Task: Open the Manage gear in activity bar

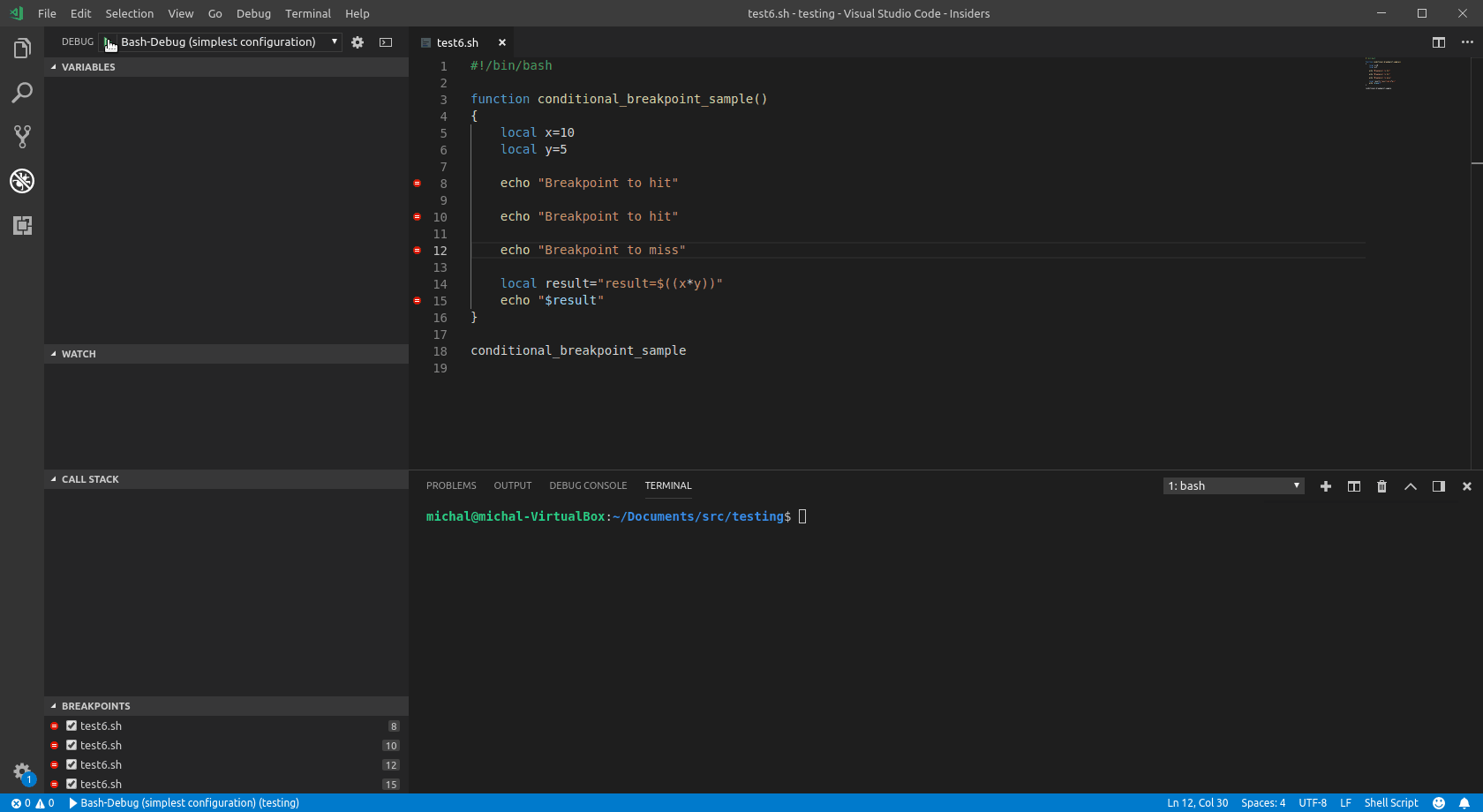Action: (22, 772)
